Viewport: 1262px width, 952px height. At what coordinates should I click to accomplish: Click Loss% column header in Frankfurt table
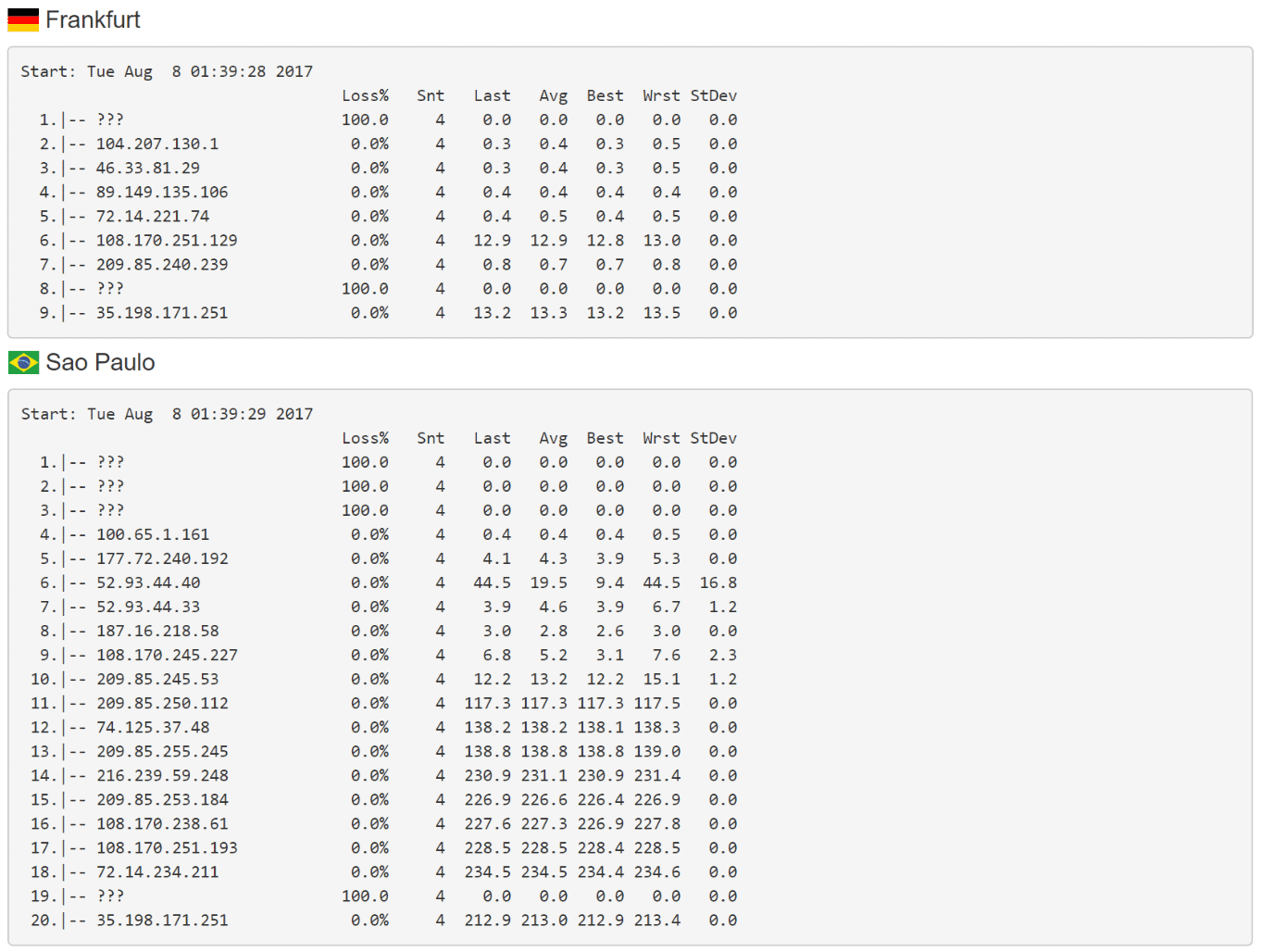click(365, 95)
